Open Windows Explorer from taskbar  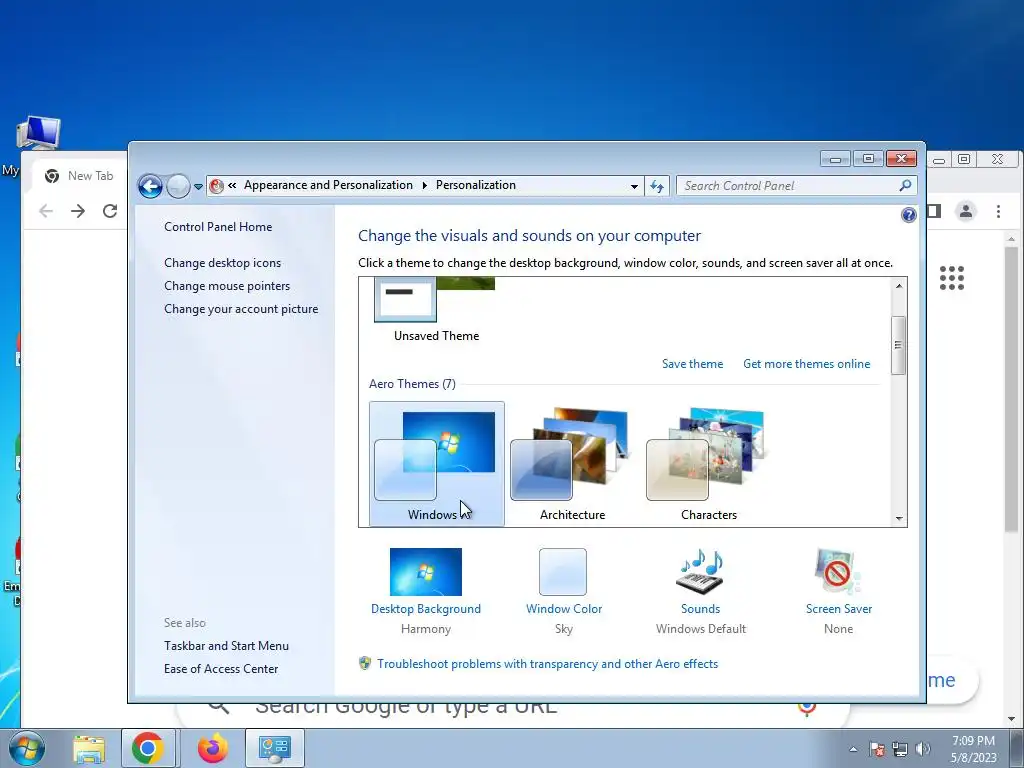[89, 749]
